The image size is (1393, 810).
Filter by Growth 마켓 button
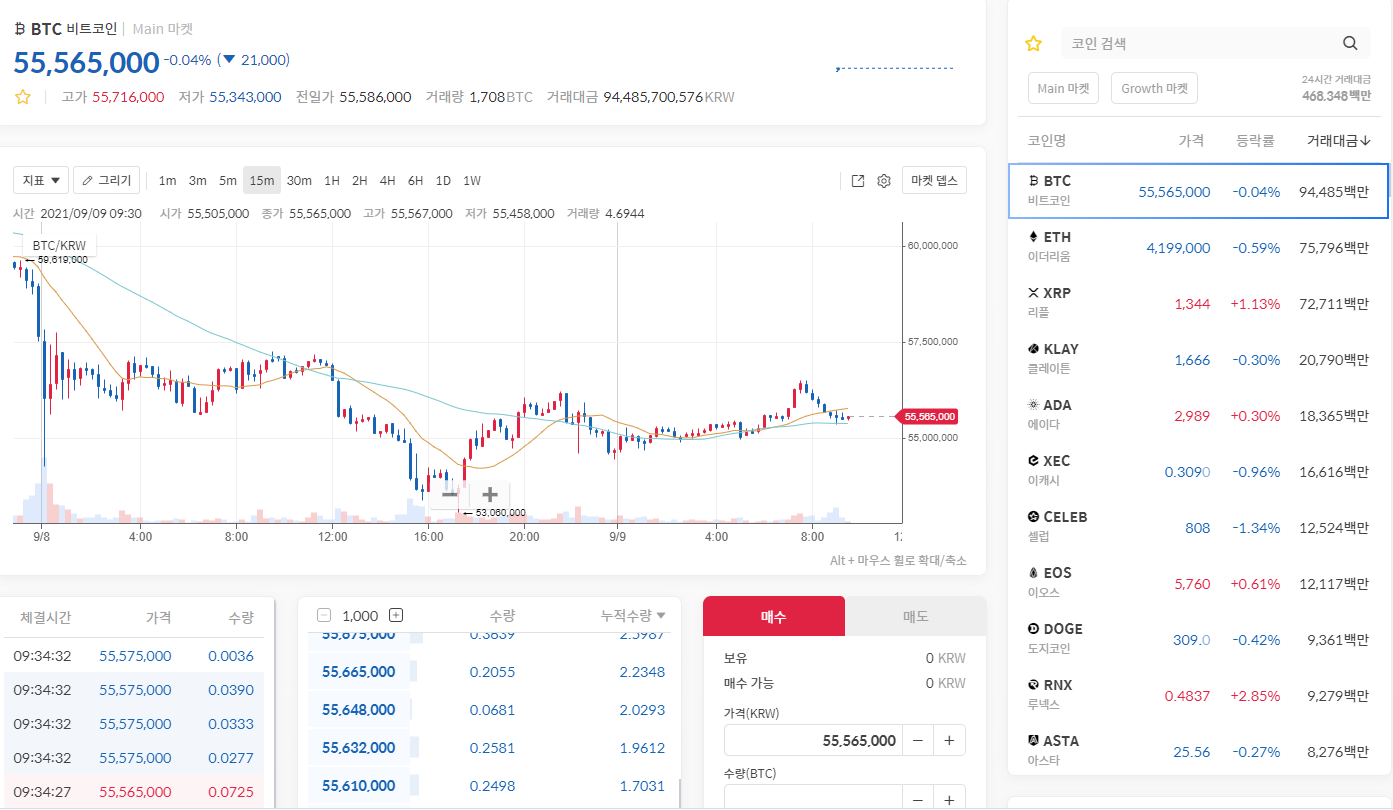tap(1154, 88)
